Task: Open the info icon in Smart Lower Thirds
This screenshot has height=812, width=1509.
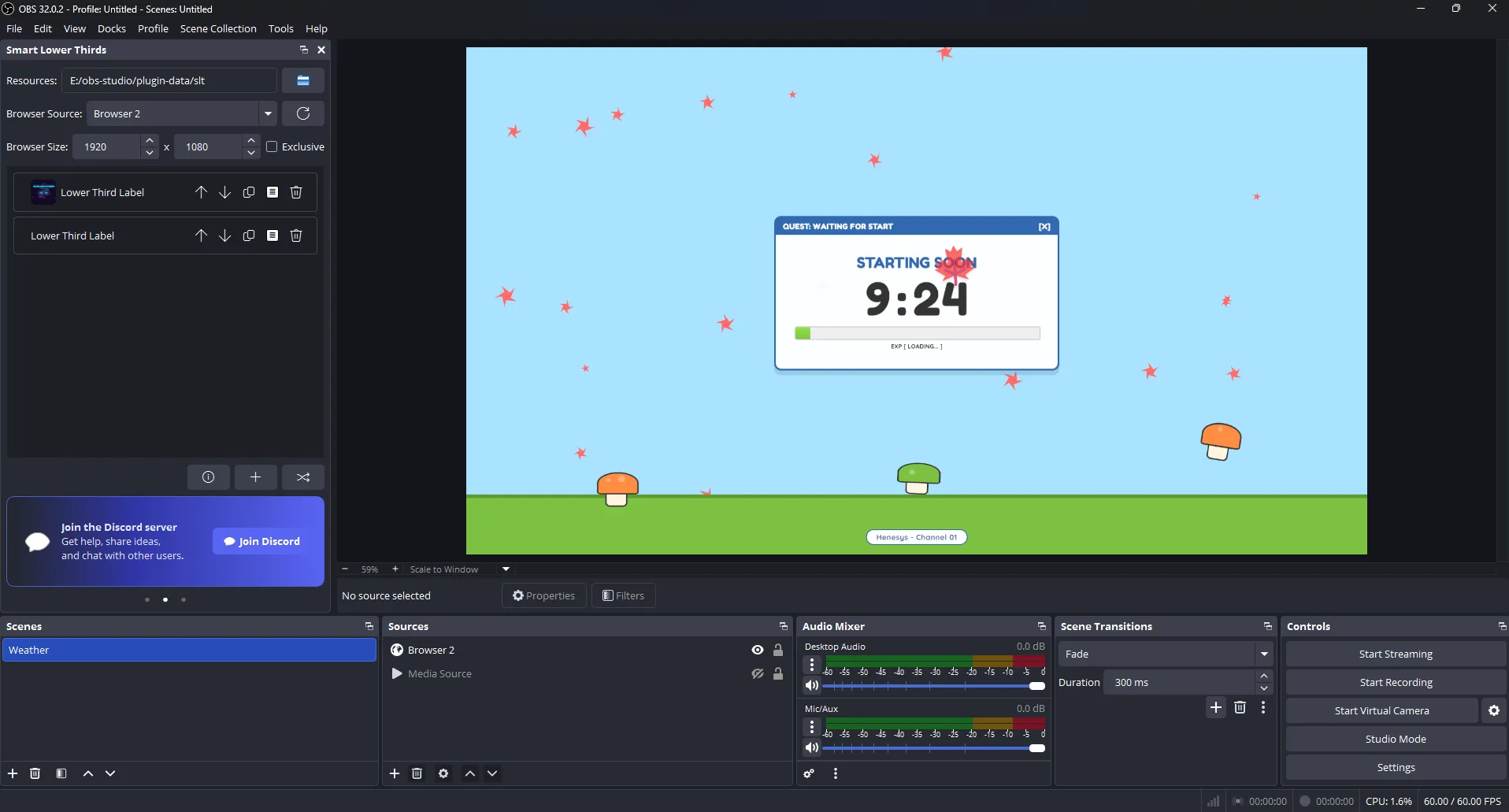Action: pos(207,477)
